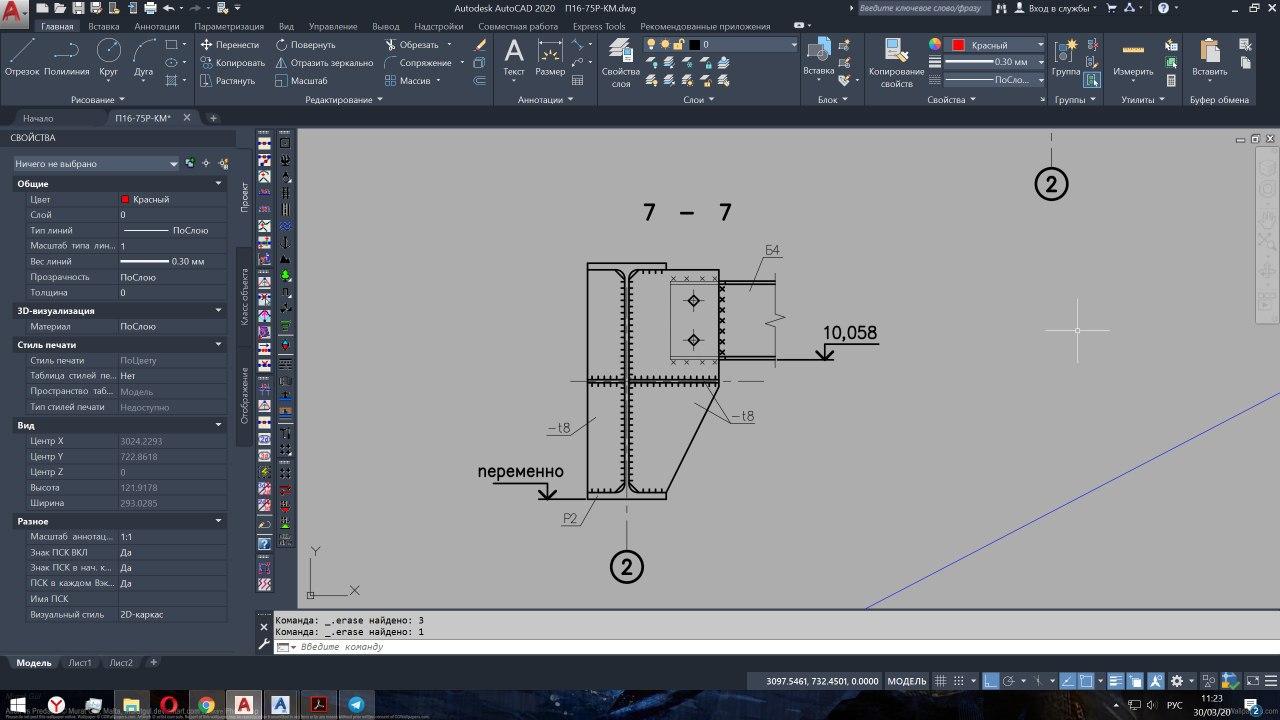Collapse the Общие properties section
Viewport: 1280px width, 720px height.
[x=219, y=184]
